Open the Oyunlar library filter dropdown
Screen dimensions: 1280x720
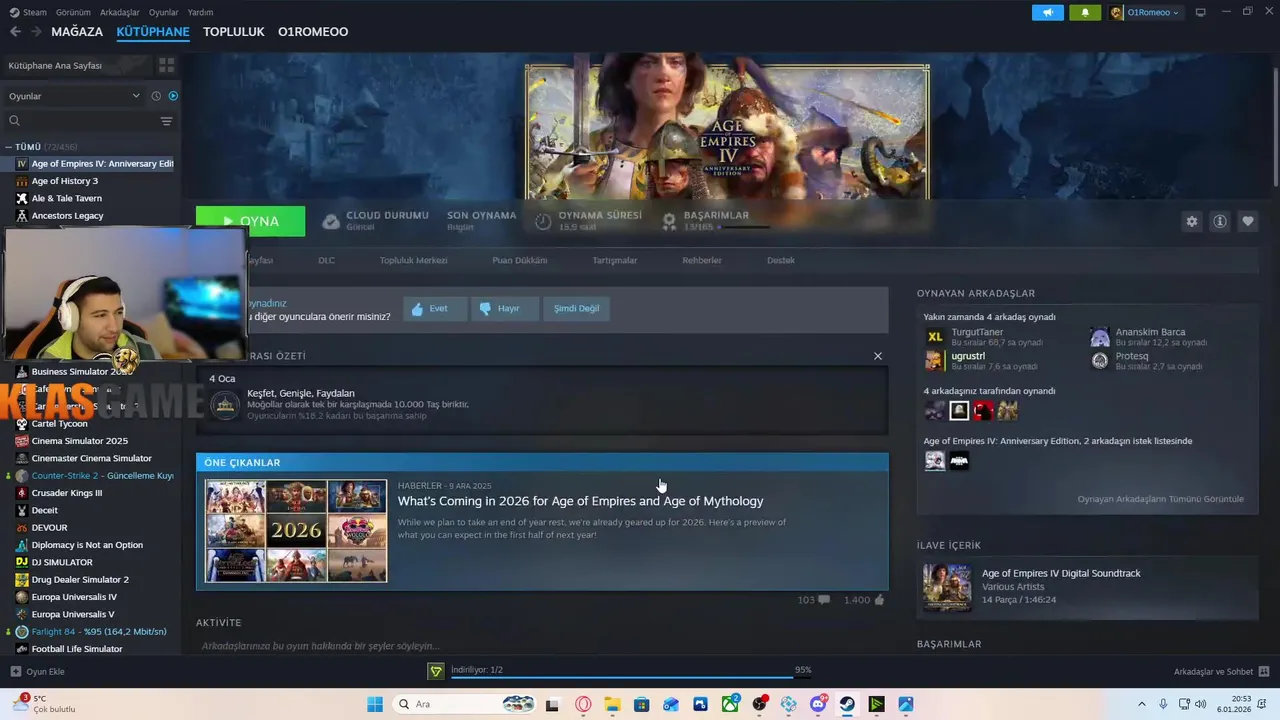point(74,96)
